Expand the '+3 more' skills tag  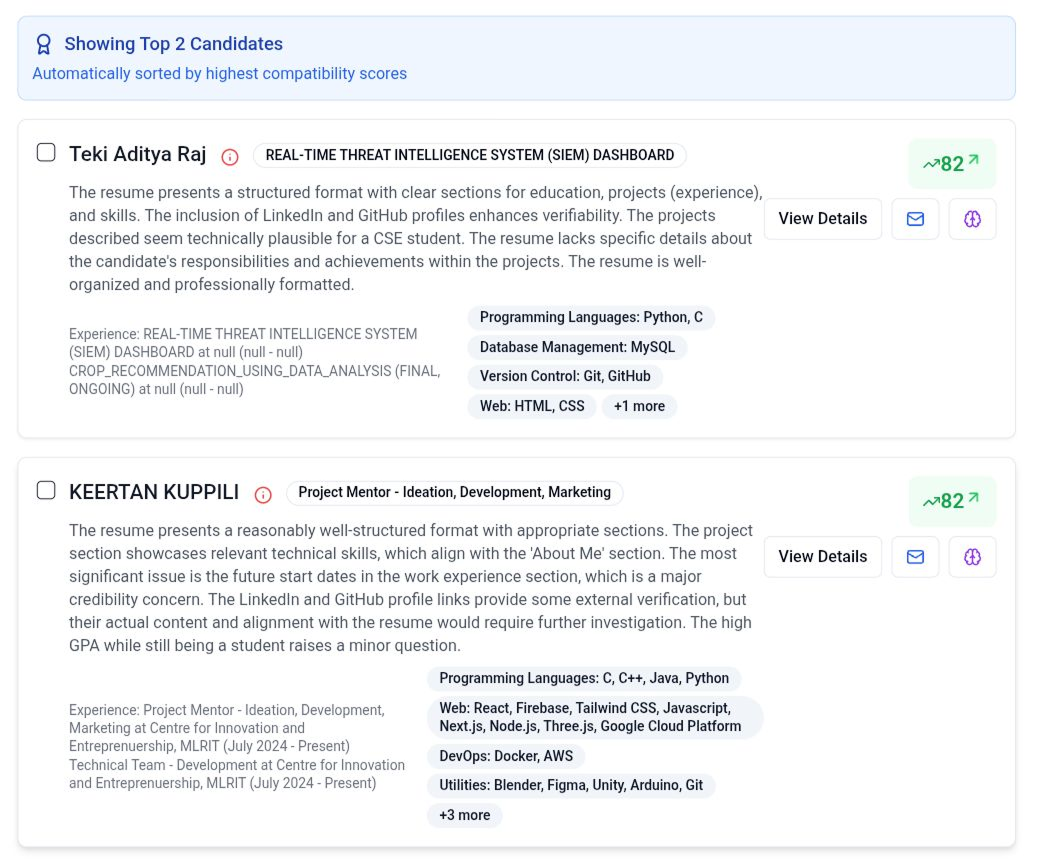[x=464, y=815]
